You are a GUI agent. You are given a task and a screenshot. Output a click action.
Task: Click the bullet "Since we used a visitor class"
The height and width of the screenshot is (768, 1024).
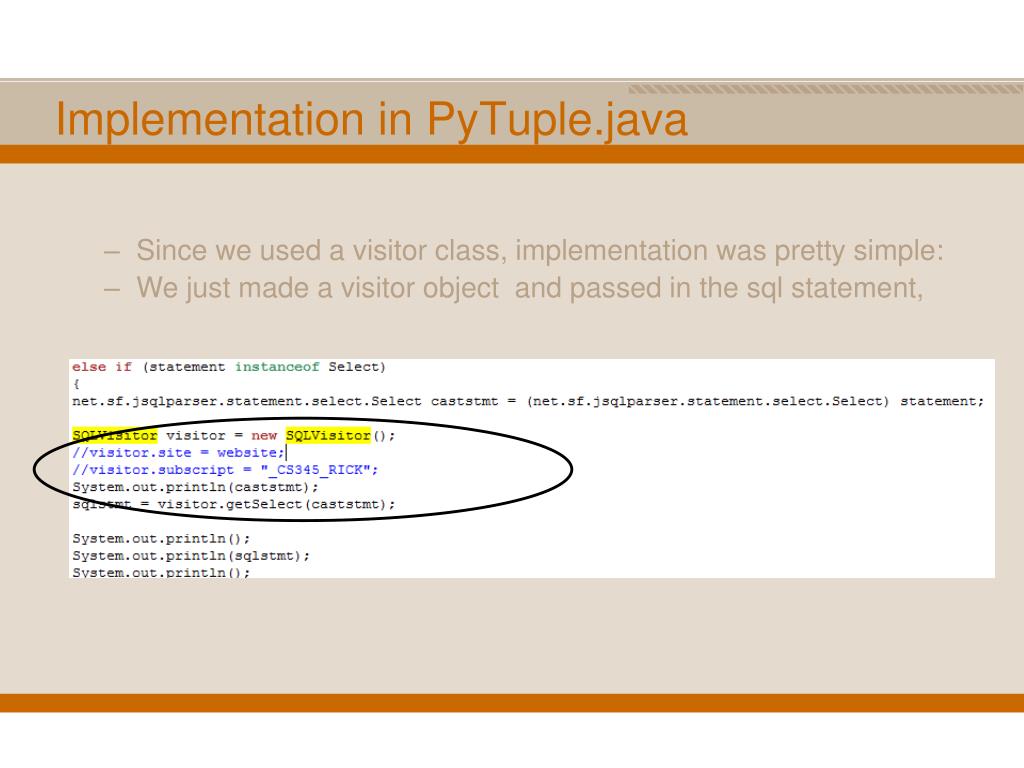pos(539,250)
